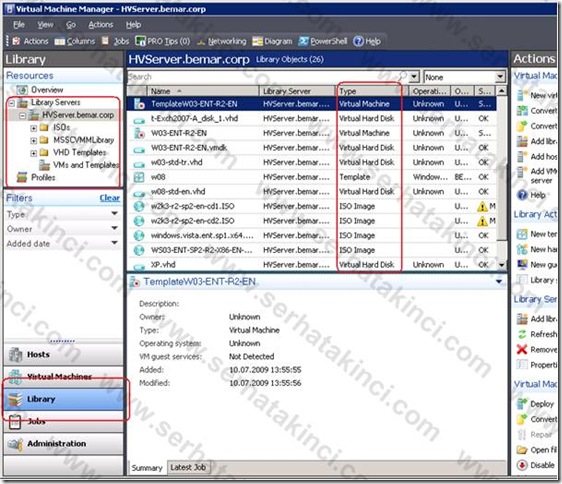Viewport: 562px width, 484px height.
Task: Click the Deploy virtual machine icon
Action: pyautogui.click(x=522, y=403)
